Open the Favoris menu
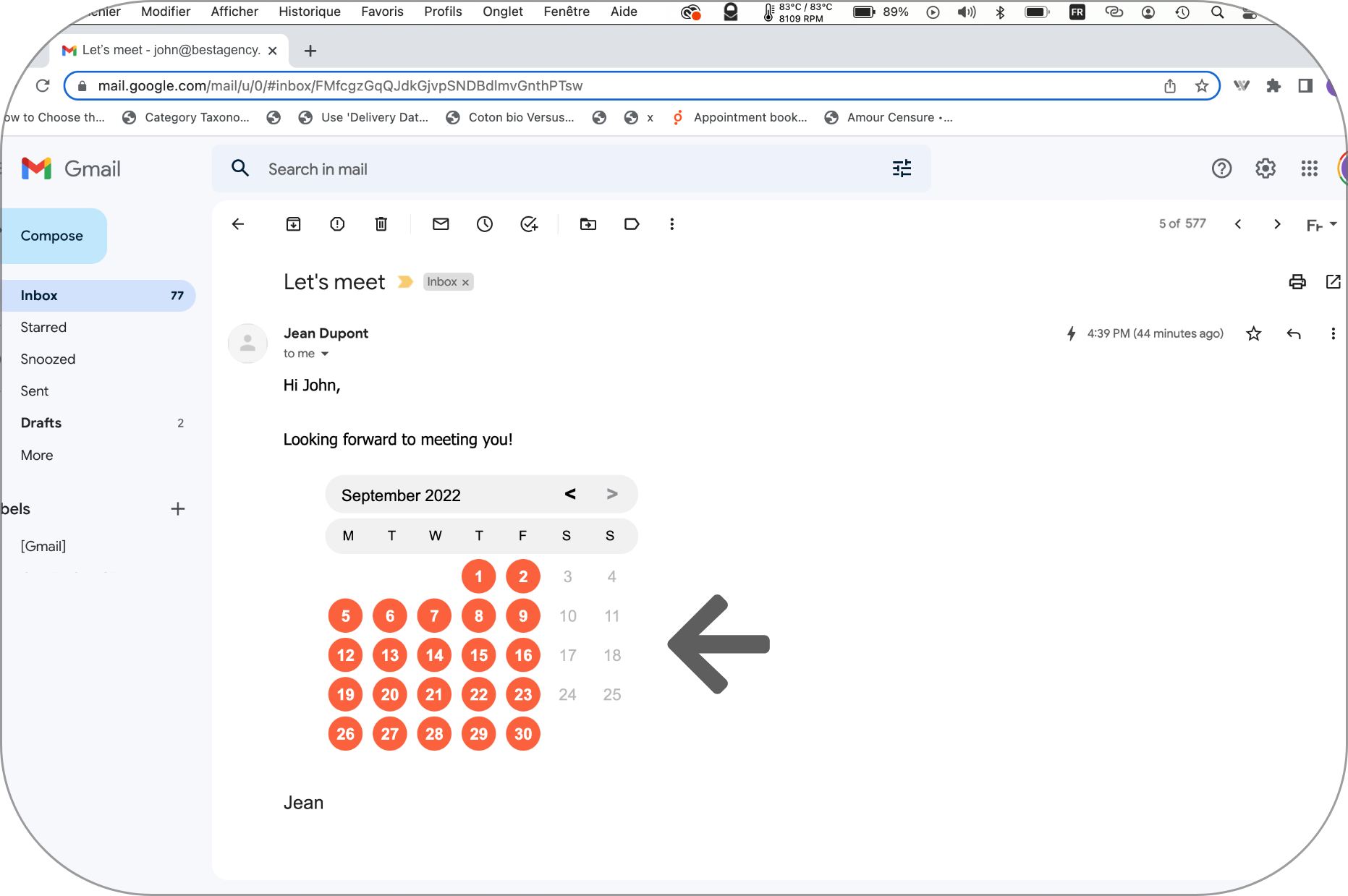Screen dimensions: 1348x896 [382, 12]
